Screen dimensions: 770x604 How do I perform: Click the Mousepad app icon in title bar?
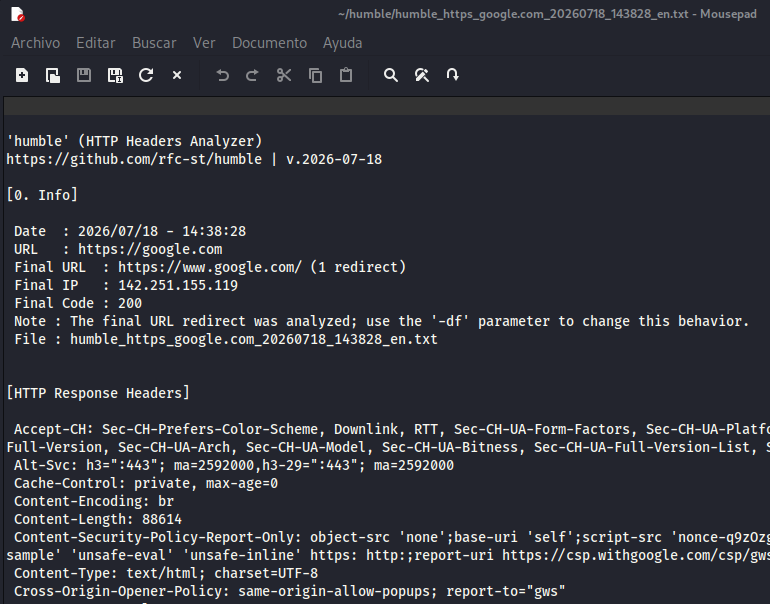18,14
